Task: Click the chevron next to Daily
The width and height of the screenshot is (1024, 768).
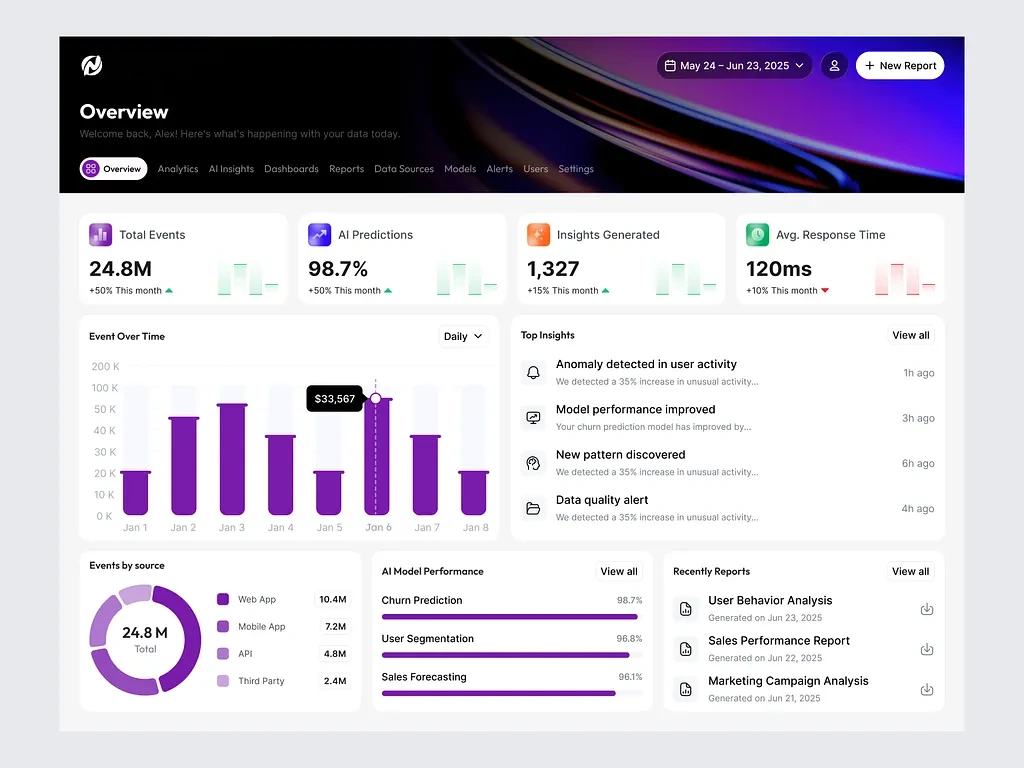Action: [x=478, y=336]
